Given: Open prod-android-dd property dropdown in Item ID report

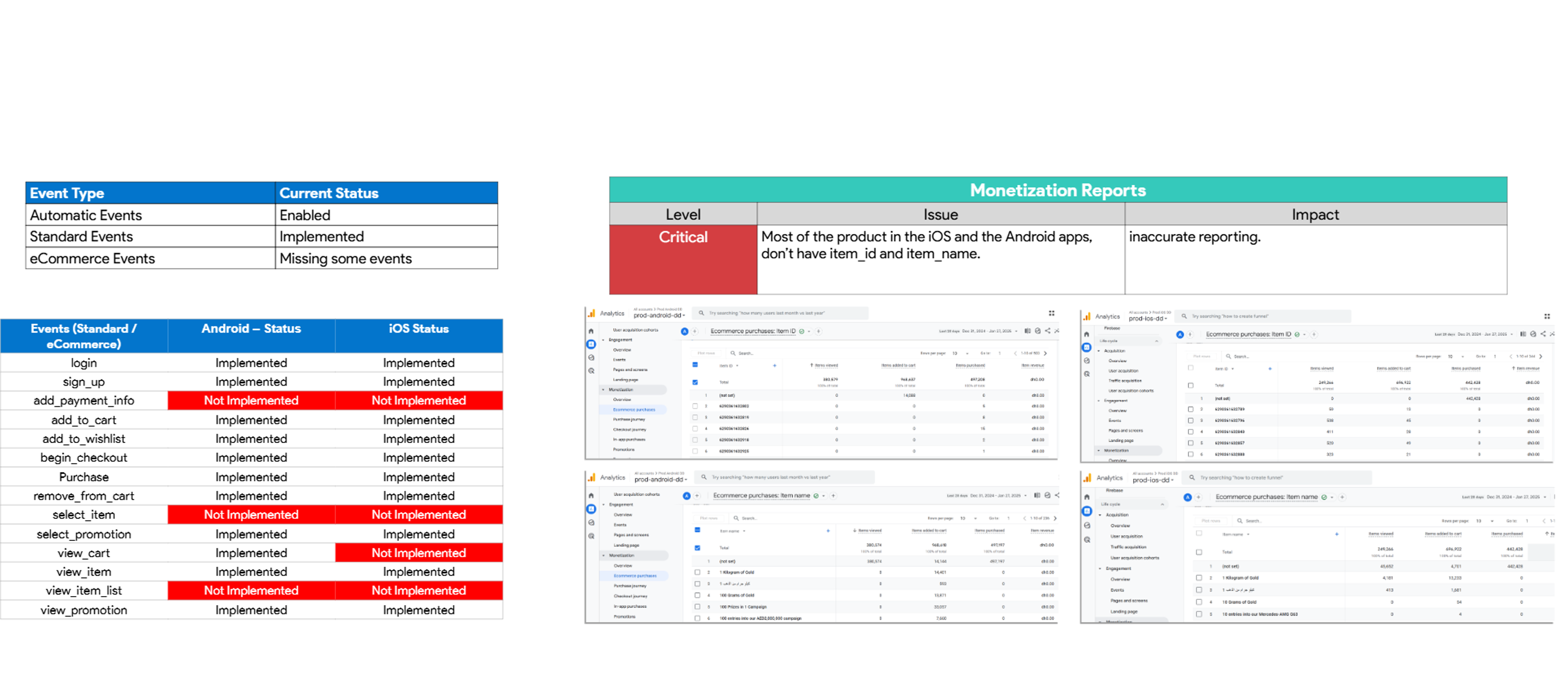Looking at the screenshot, I should (x=660, y=316).
